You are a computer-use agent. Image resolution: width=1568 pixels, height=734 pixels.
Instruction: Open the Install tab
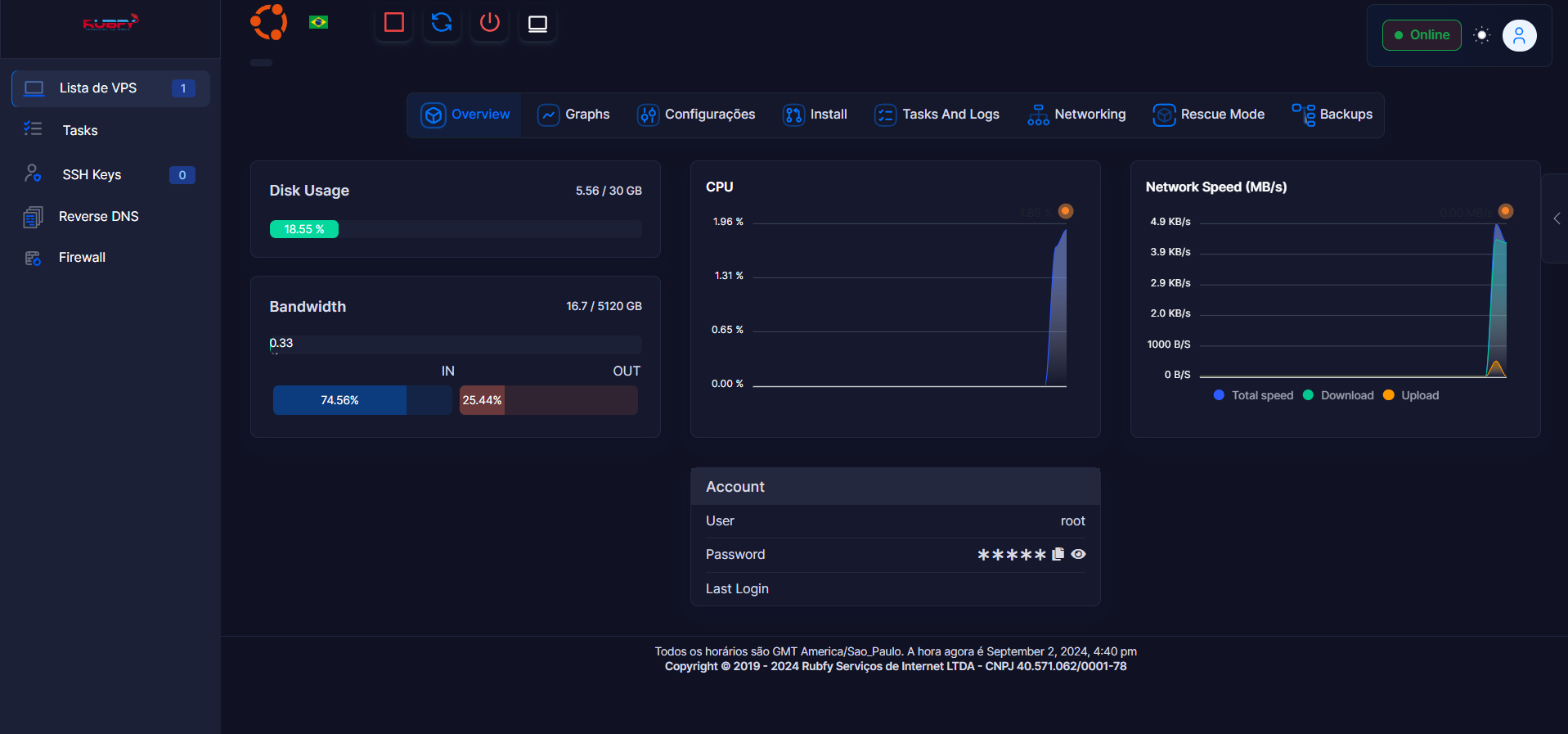[815, 115]
